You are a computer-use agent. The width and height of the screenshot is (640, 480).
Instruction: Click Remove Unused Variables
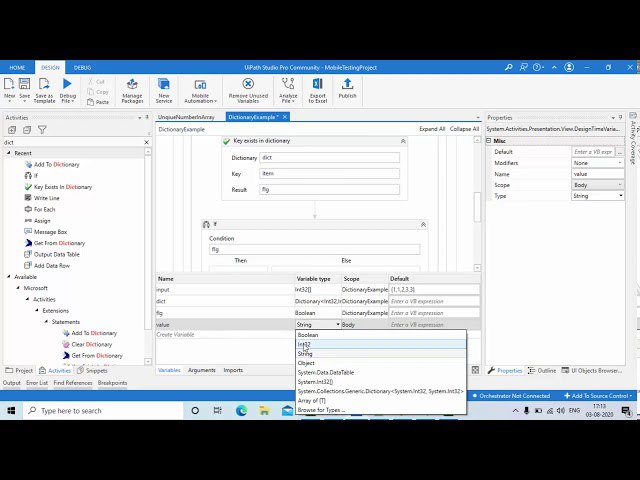coord(248,91)
